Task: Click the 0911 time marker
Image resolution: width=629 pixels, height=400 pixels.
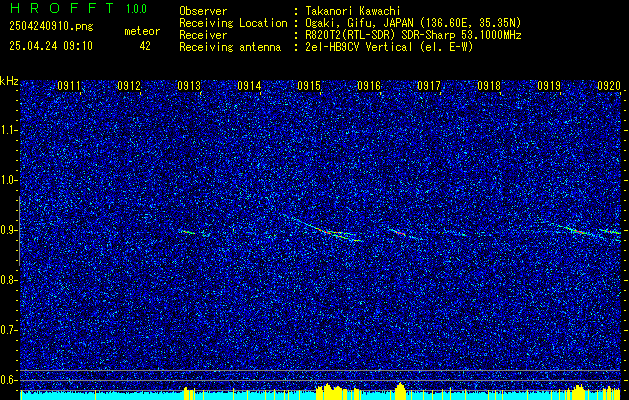Action: tap(69, 85)
